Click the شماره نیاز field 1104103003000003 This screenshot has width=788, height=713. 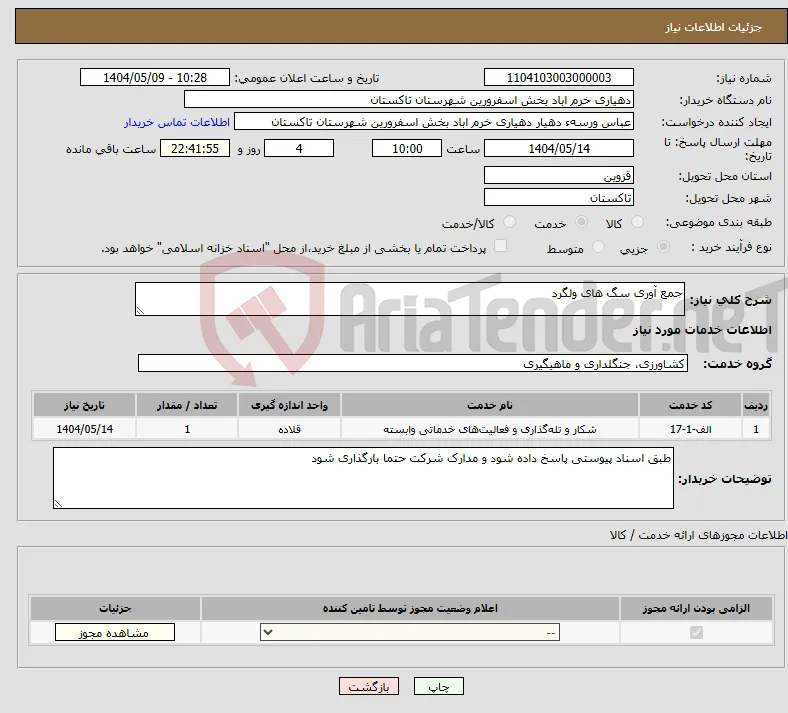tap(559, 77)
